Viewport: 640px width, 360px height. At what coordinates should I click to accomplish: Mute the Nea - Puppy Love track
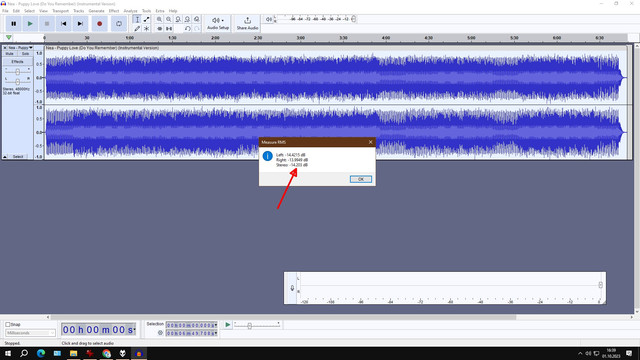click(9, 53)
